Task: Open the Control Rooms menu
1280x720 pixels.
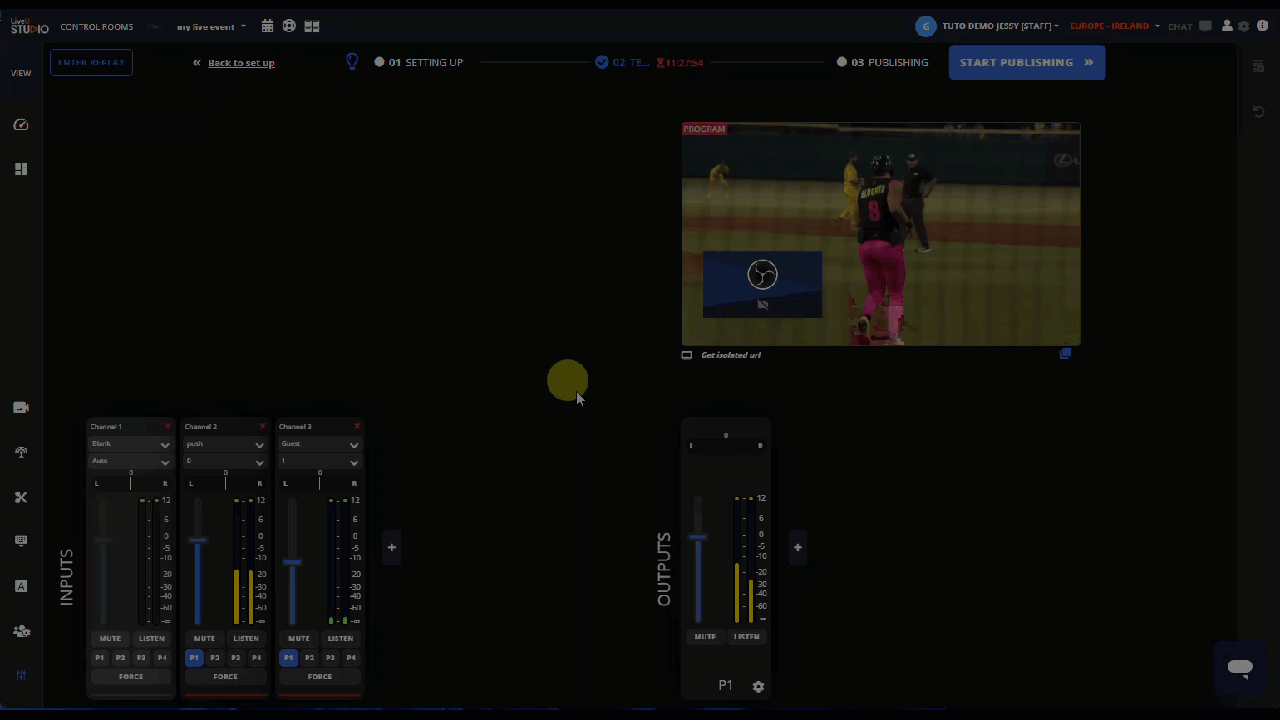Action: 96,27
